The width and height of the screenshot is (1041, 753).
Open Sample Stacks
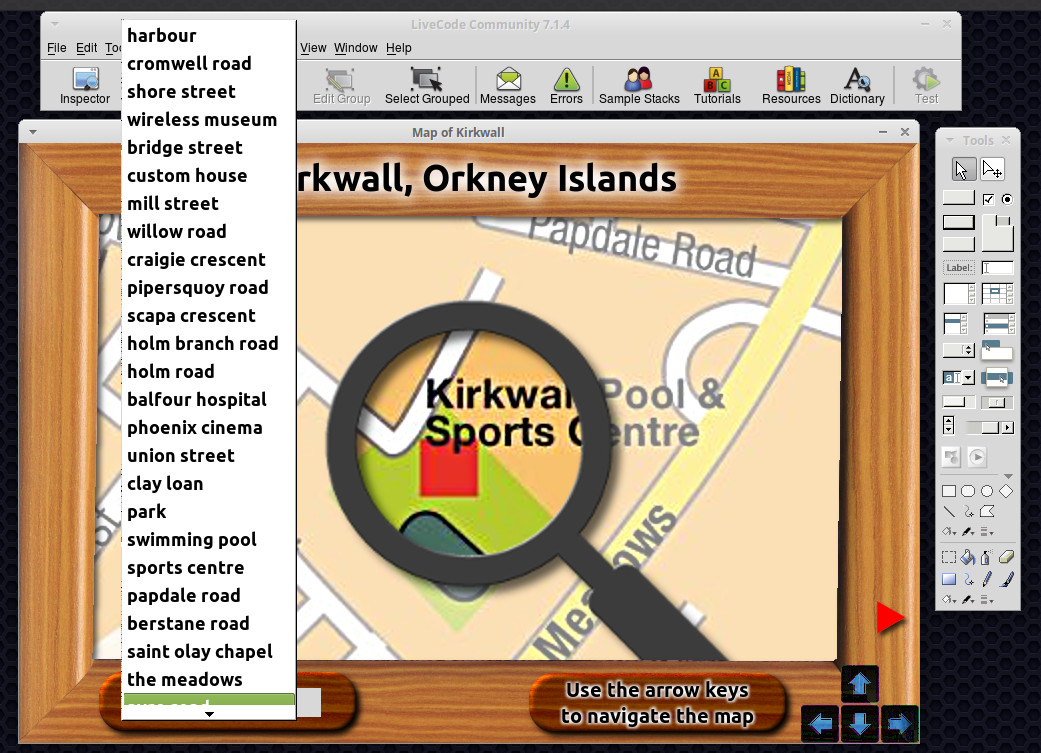tap(639, 85)
